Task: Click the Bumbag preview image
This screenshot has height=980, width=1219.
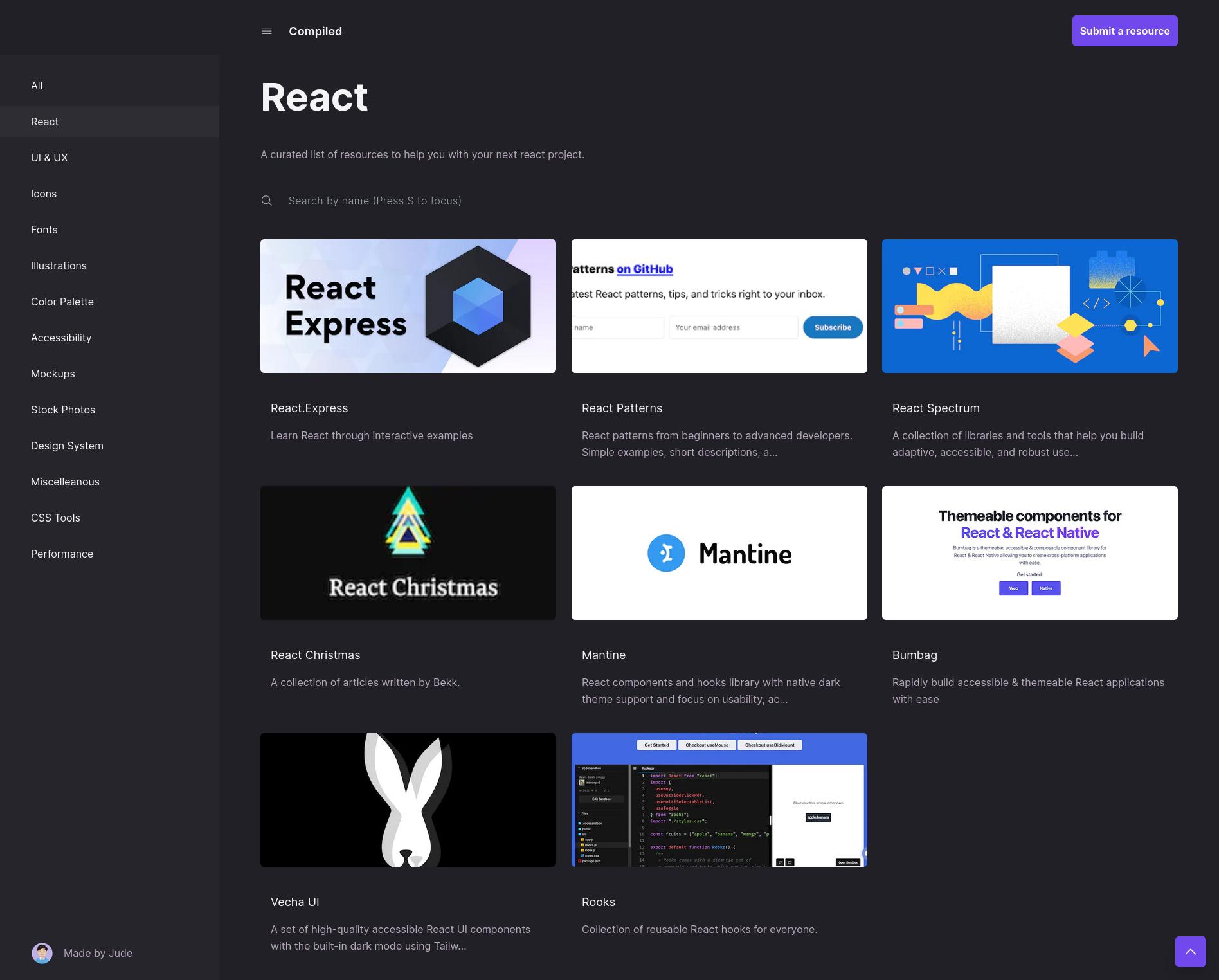Action: (1029, 552)
